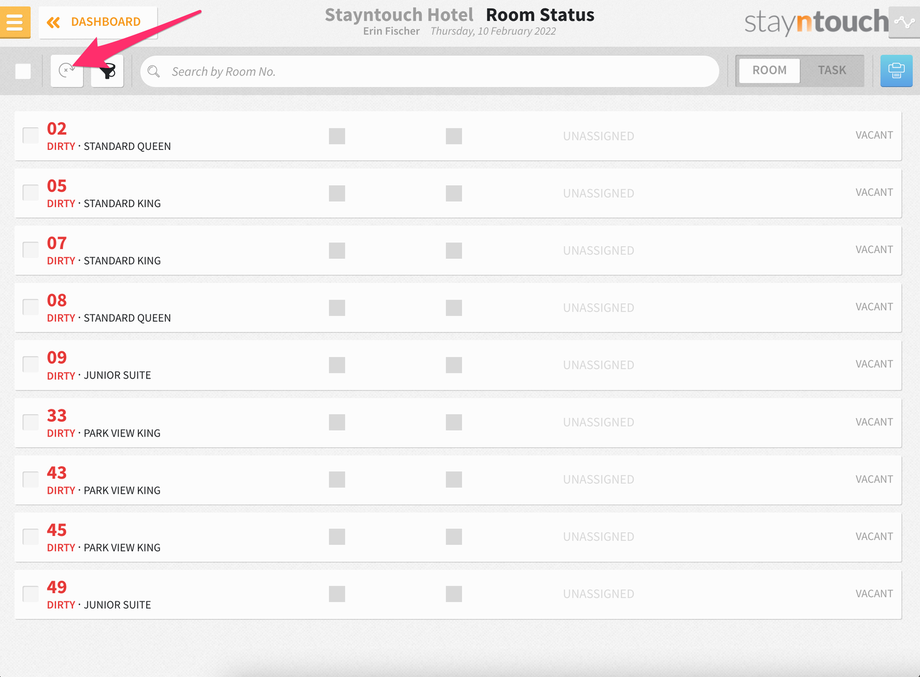Image resolution: width=920 pixels, height=677 pixels.
Task: Open room number 09
Action: tap(57, 357)
